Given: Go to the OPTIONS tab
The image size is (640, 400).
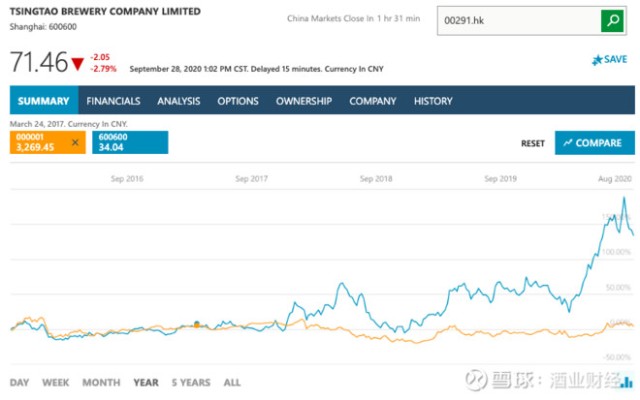Looking at the screenshot, I should [238, 101].
